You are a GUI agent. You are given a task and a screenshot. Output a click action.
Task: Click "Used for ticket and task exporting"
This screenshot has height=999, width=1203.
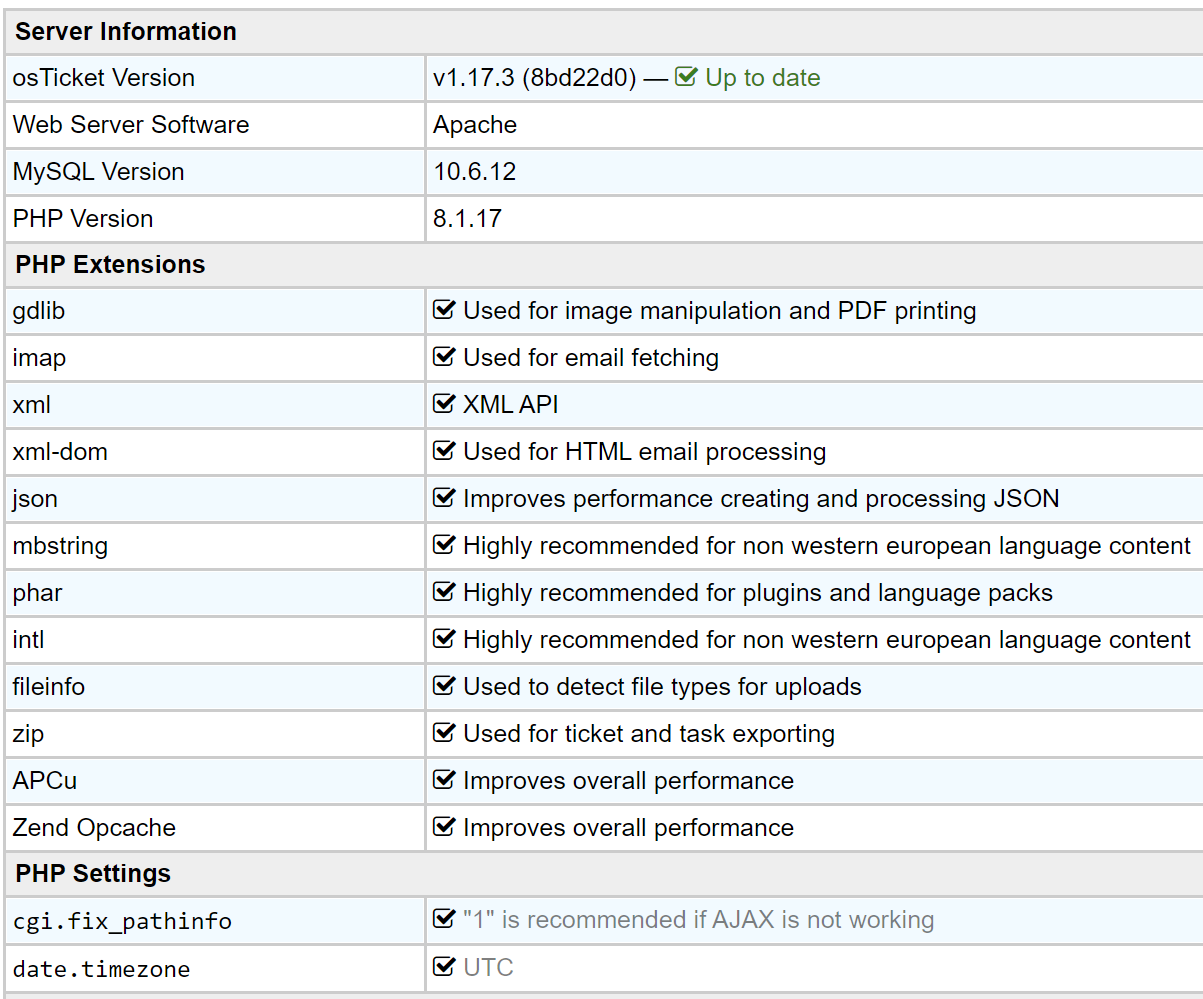[649, 734]
